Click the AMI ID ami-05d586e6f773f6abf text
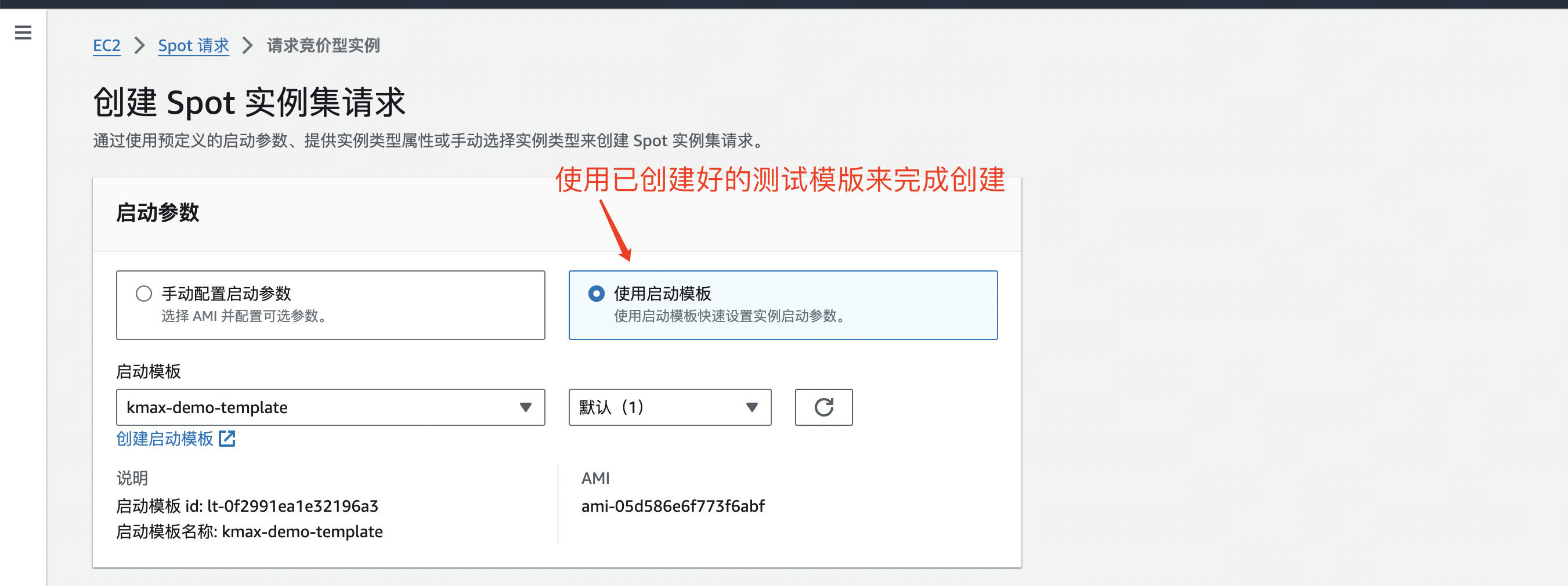The image size is (1568, 586). coord(673,507)
